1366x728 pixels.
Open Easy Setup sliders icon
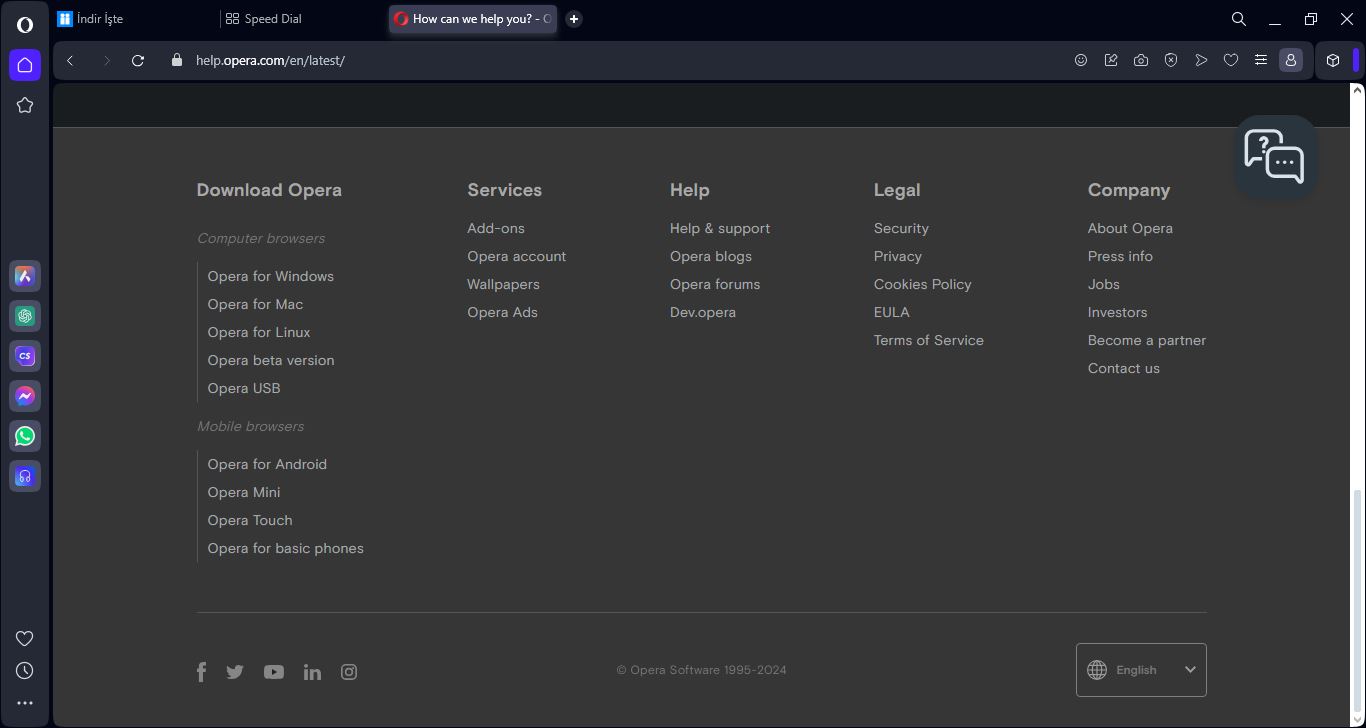point(1261,60)
